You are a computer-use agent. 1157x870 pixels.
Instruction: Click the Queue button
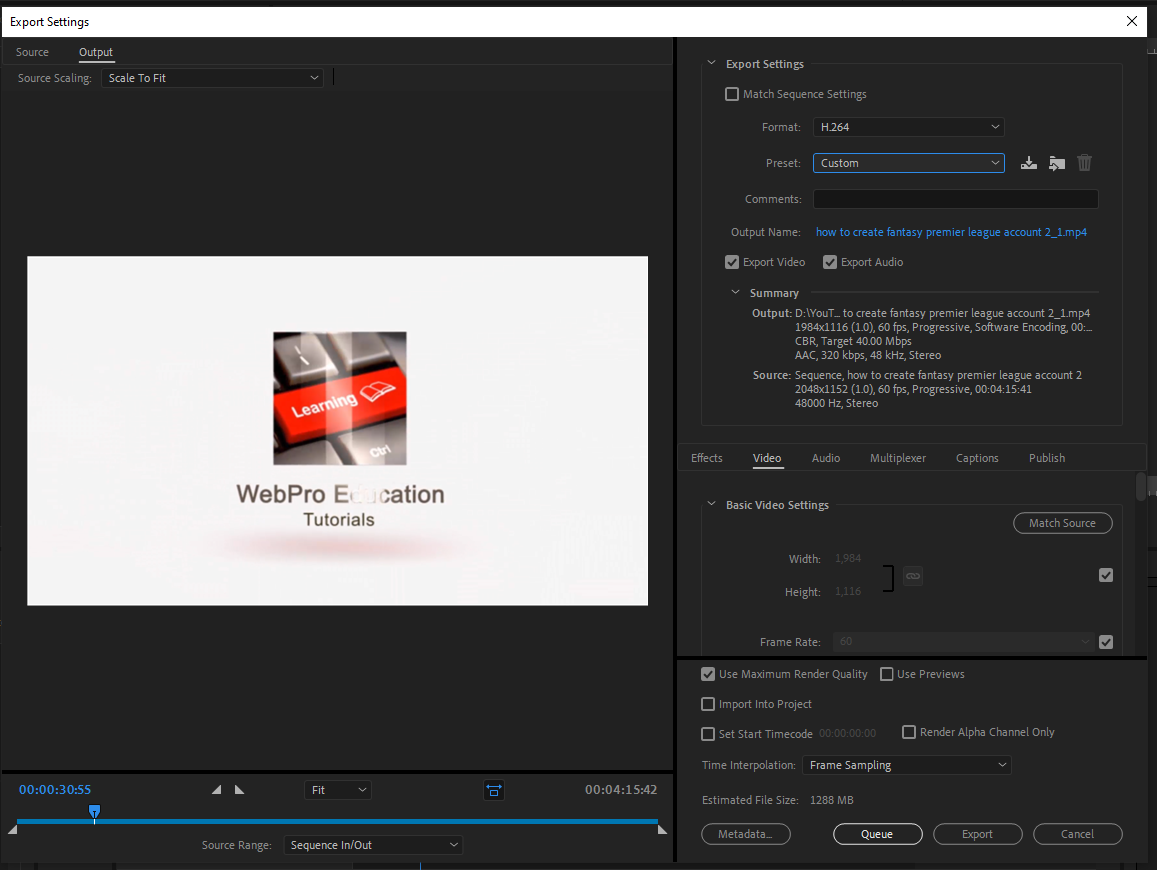(877, 834)
